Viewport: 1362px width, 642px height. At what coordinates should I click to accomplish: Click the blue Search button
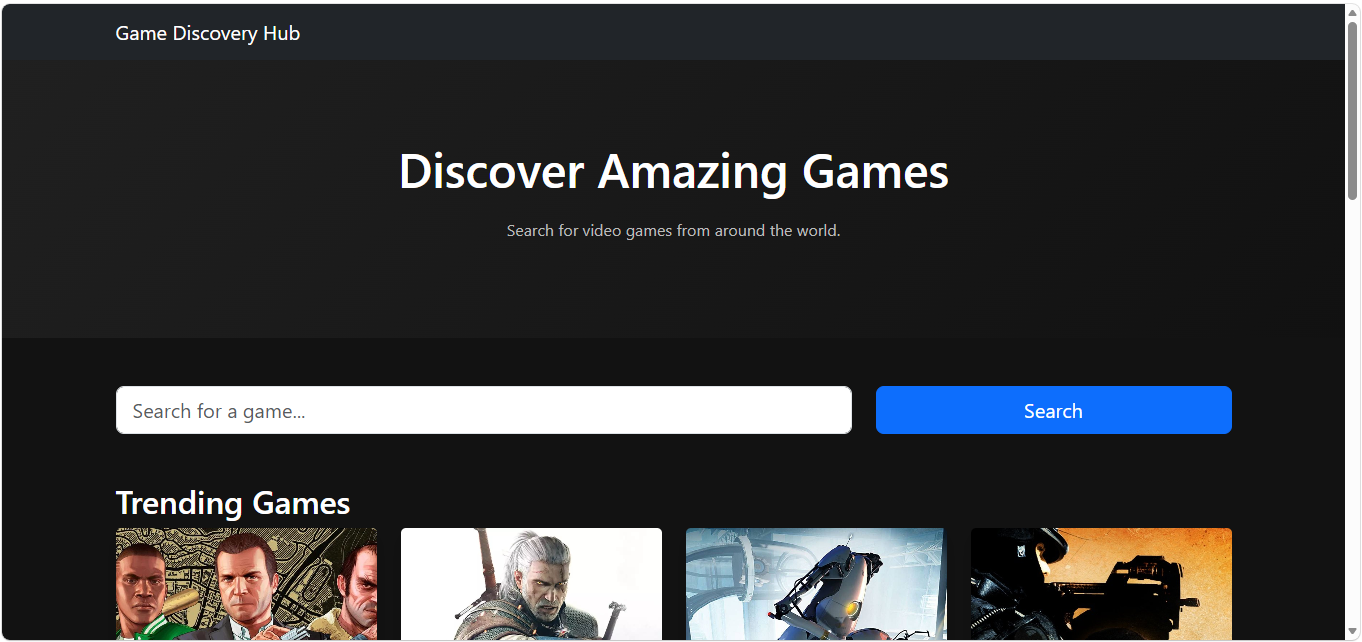(x=1054, y=410)
